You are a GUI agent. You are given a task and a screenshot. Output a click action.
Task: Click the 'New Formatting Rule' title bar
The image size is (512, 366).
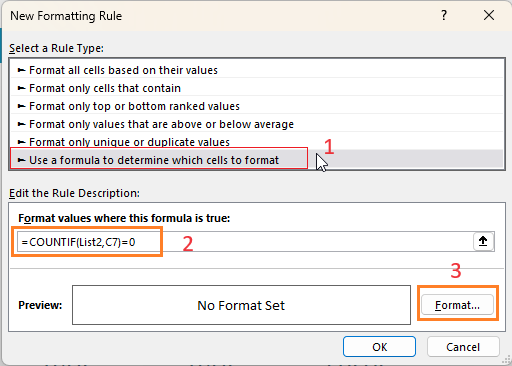66,16
